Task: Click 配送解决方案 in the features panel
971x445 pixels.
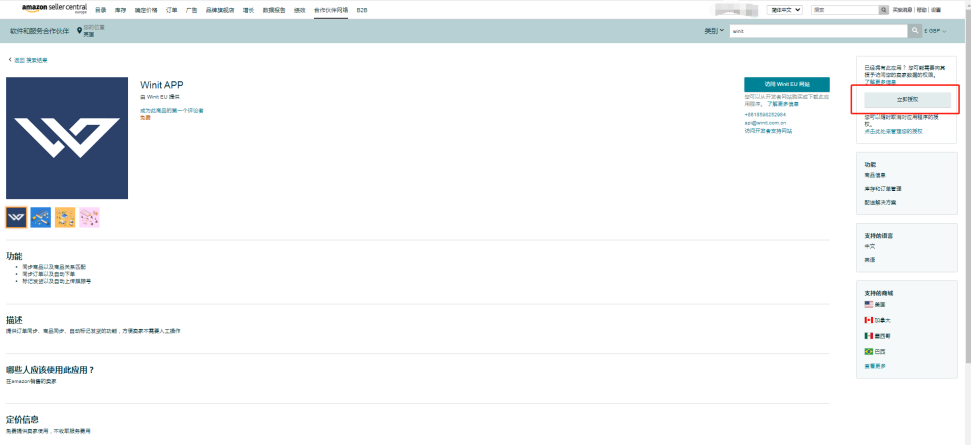Action: coord(880,202)
